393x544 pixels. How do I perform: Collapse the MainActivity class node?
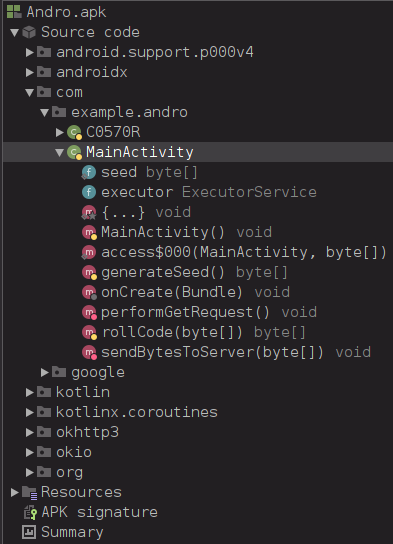[60, 152]
